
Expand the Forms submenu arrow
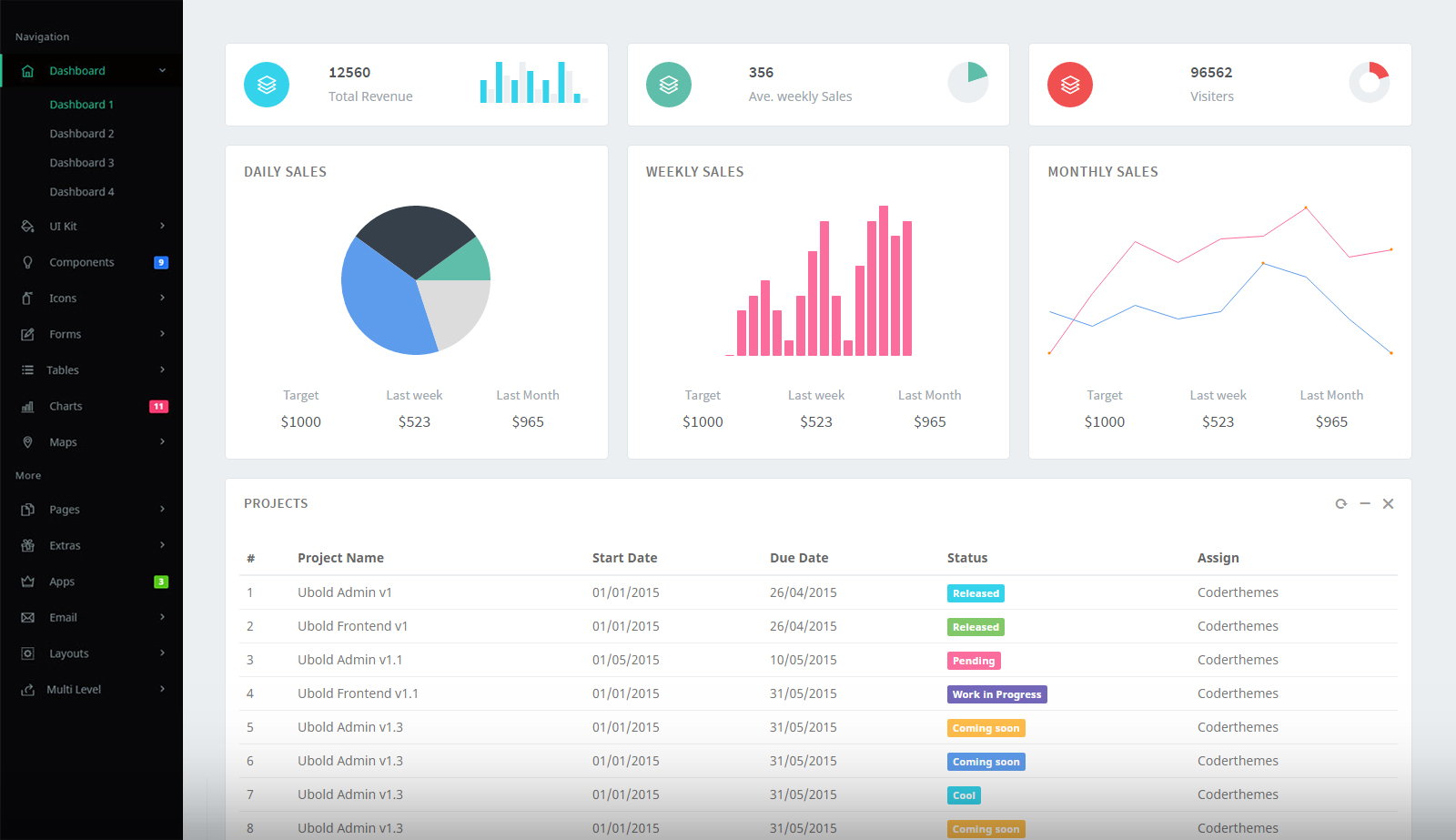point(162,334)
